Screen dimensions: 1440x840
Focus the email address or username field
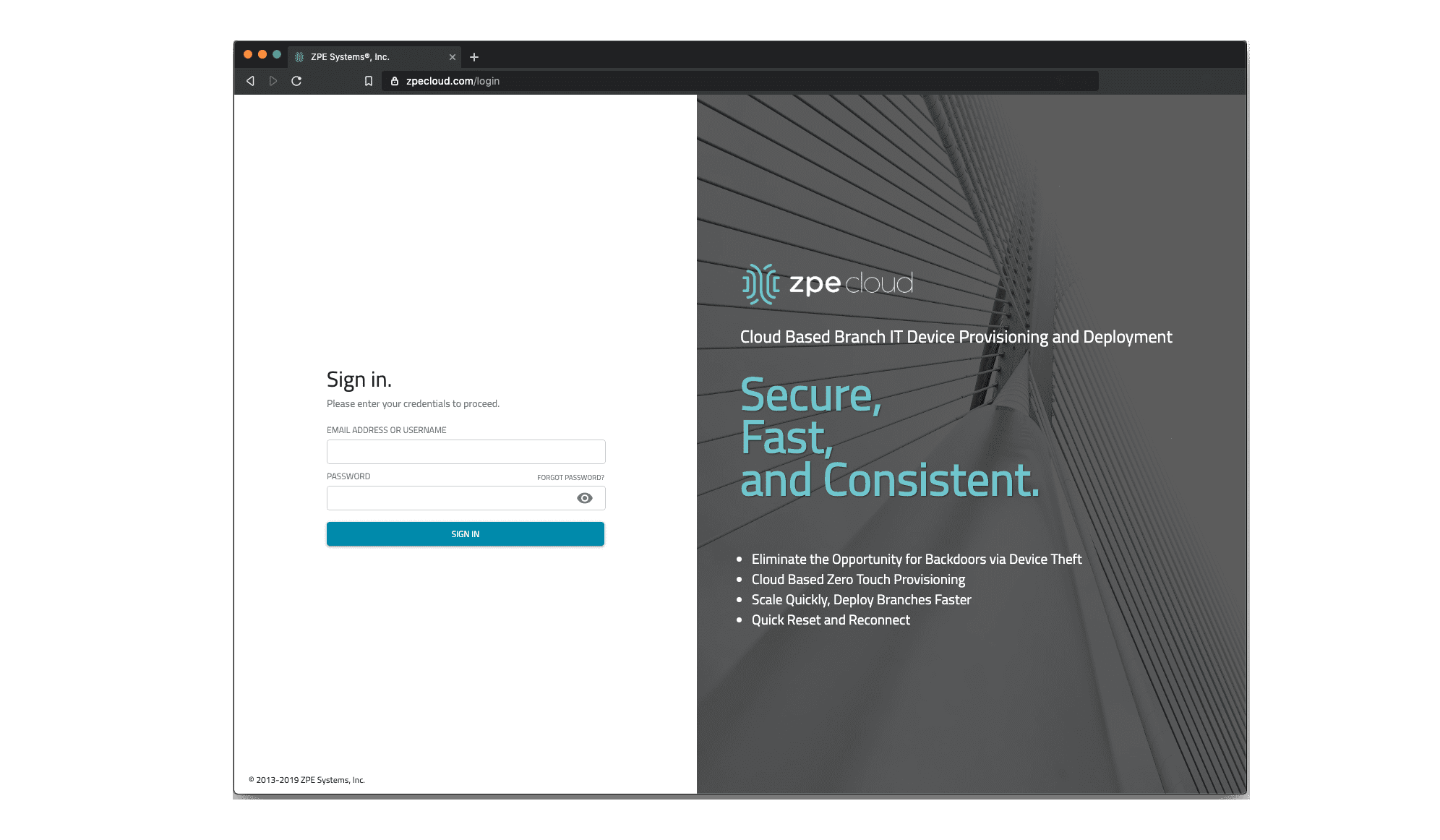(x=466, y=452)
